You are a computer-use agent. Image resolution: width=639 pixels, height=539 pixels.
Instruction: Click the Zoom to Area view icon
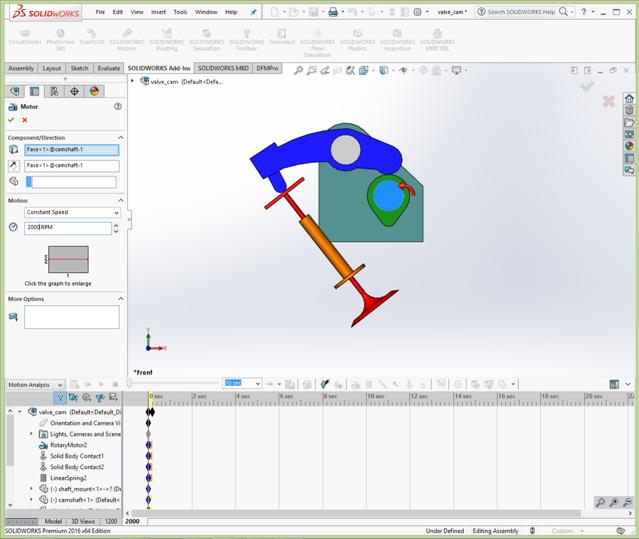(x=312, y=70)
